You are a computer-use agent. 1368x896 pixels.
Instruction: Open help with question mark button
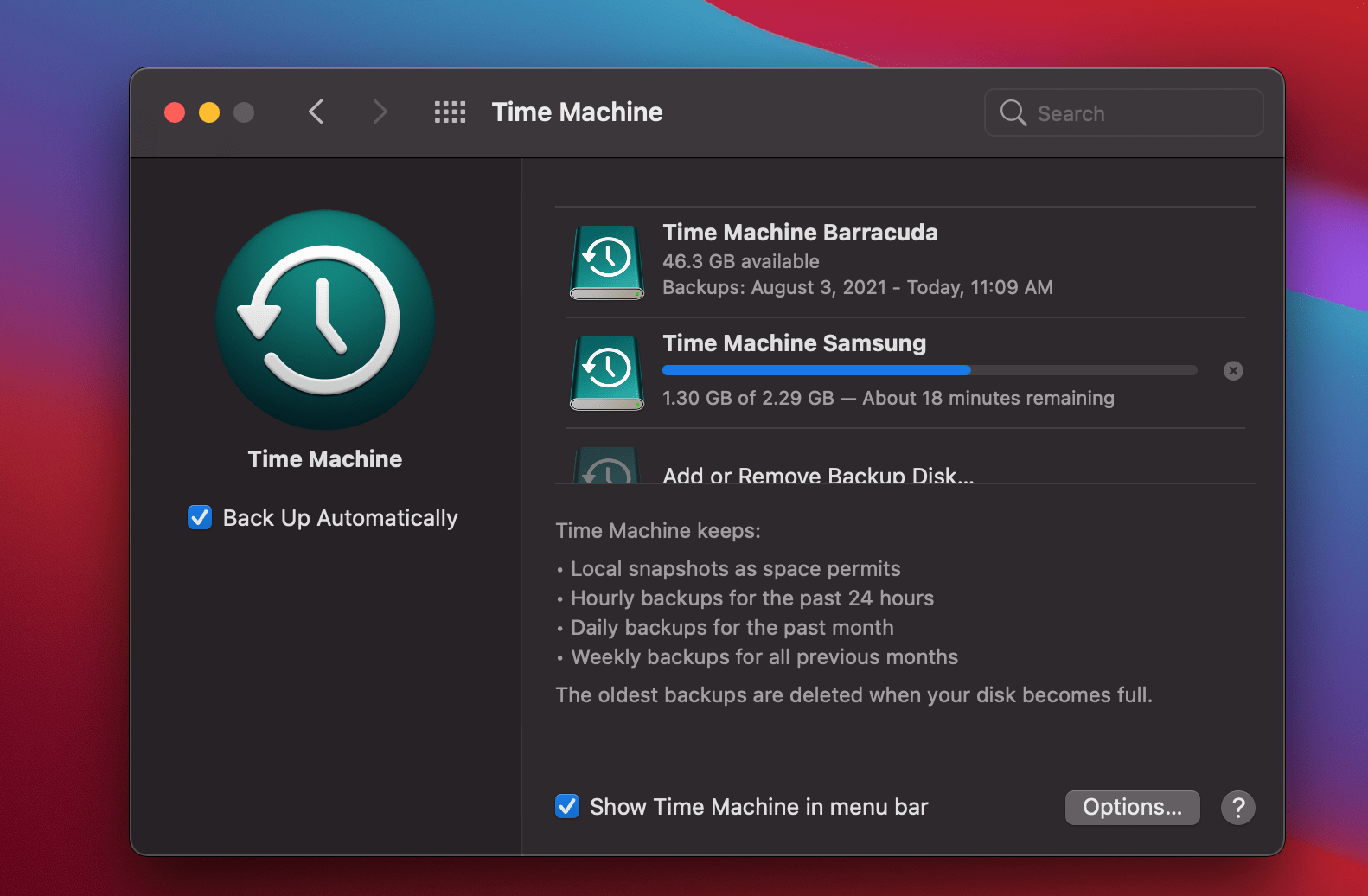coord(1238,808)
